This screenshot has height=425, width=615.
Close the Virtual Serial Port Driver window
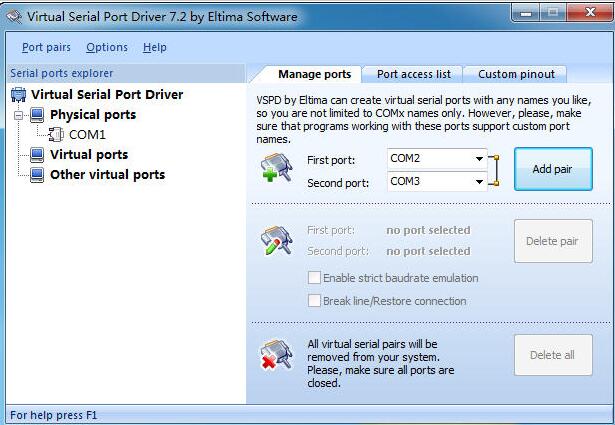point(590,13)
